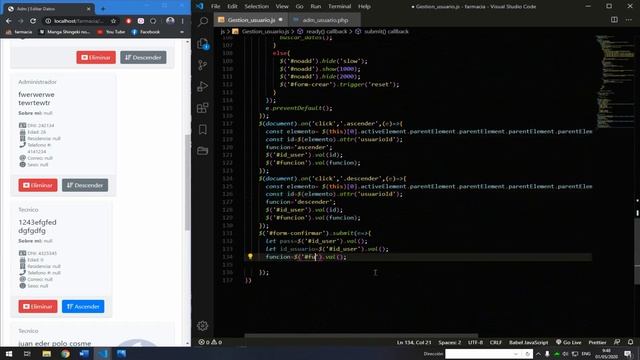Image resolution: width=640 pixels, height=360 pixels.
Task: Click the errors and warnings status indicator
Action: pos(210,342)
